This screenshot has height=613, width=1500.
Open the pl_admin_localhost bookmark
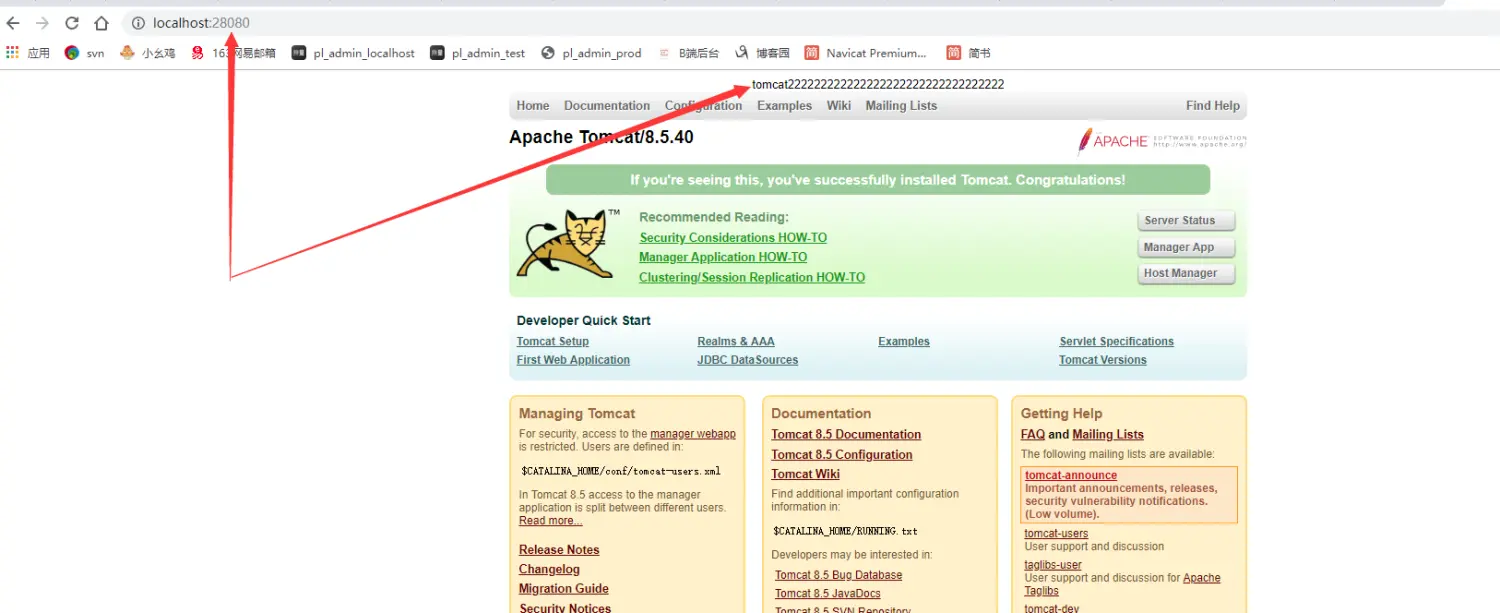click(353, 53)
